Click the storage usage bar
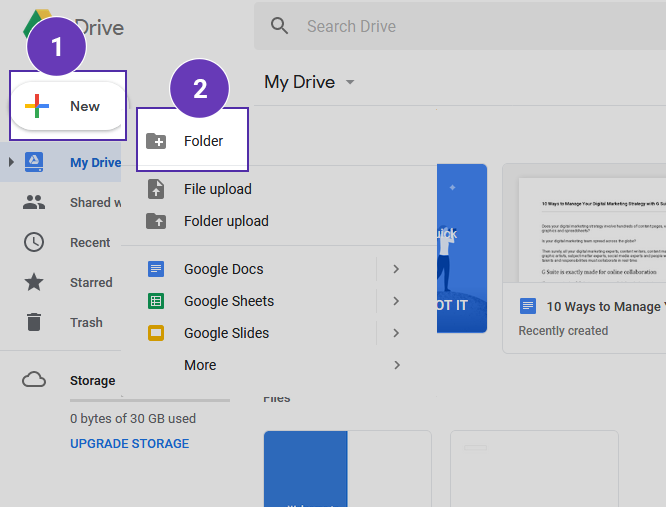Viewport: 666px width, 507px height. click(x=150, y=400)
